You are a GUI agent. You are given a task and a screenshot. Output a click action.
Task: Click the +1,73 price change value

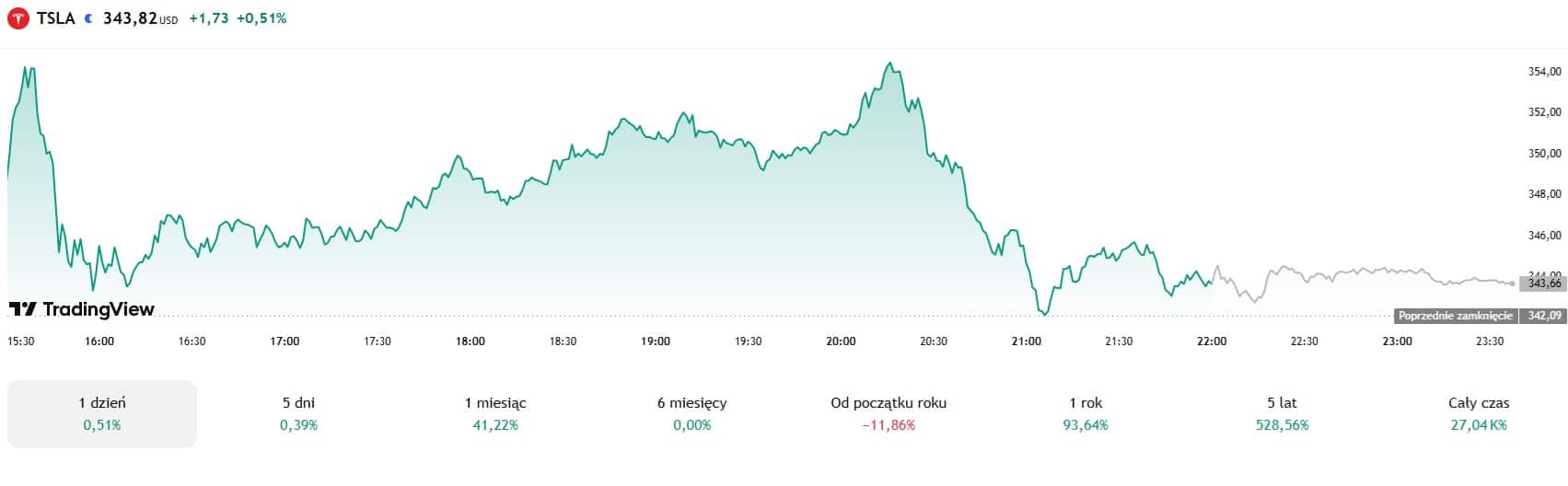click(x=208, y=18)
